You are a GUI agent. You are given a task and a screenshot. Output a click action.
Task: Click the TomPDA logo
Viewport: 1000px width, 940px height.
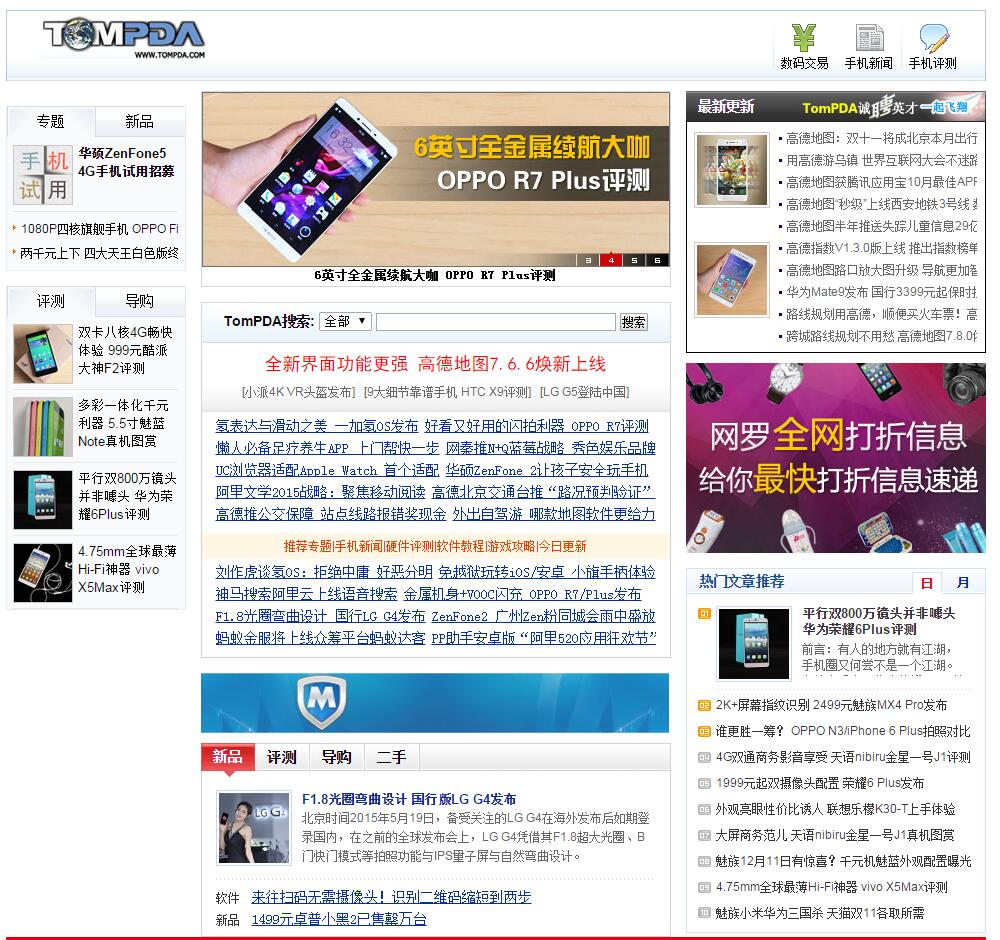coord(124,38)
